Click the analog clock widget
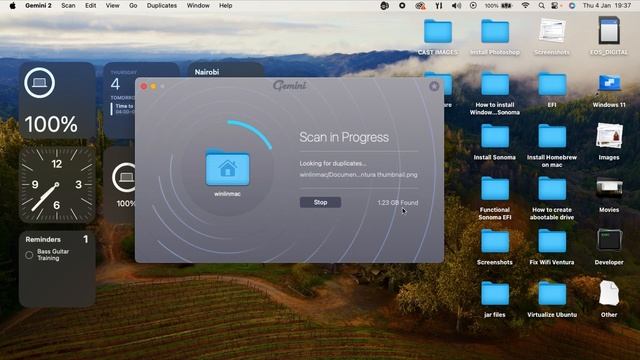 [57, 184]
